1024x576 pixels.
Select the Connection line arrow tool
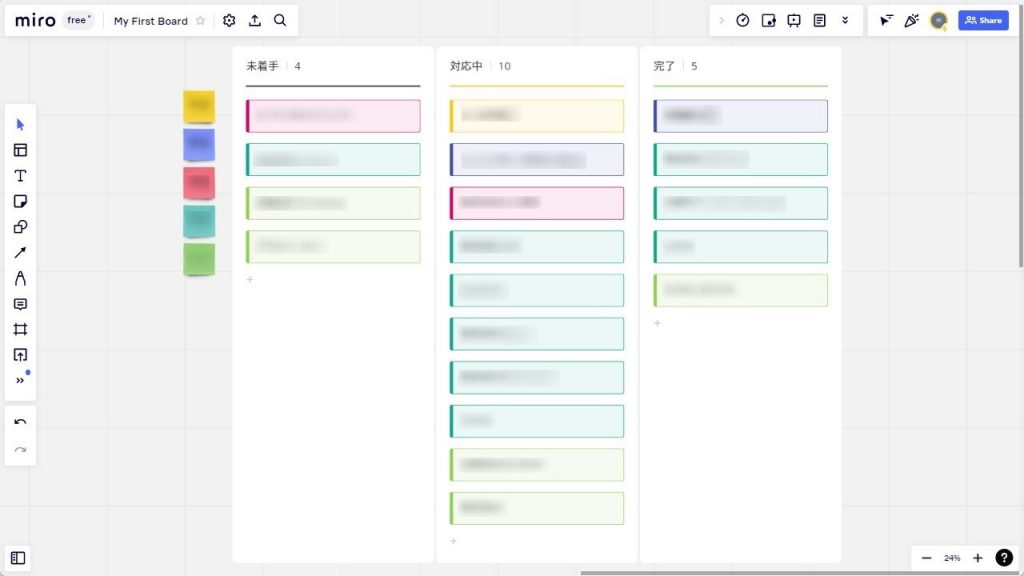20,253
